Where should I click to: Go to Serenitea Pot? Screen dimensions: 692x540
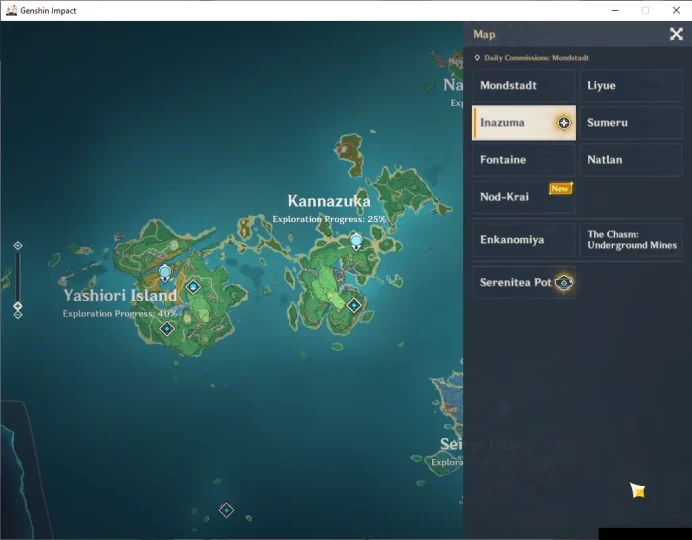524,282
